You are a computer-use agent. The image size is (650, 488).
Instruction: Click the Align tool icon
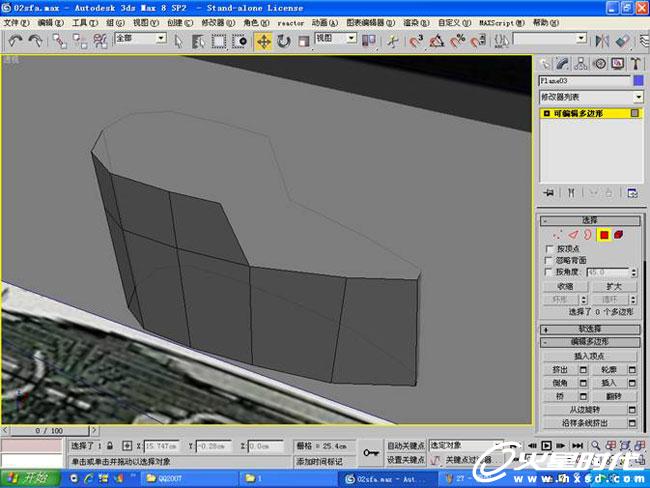tap(622, 41)
